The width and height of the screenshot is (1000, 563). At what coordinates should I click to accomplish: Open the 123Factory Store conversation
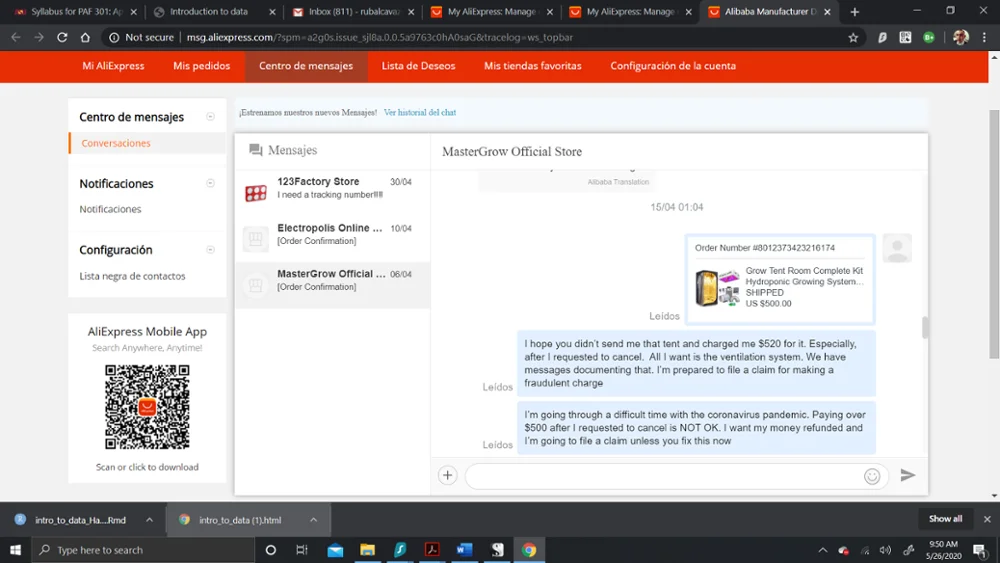coord(332,193)
